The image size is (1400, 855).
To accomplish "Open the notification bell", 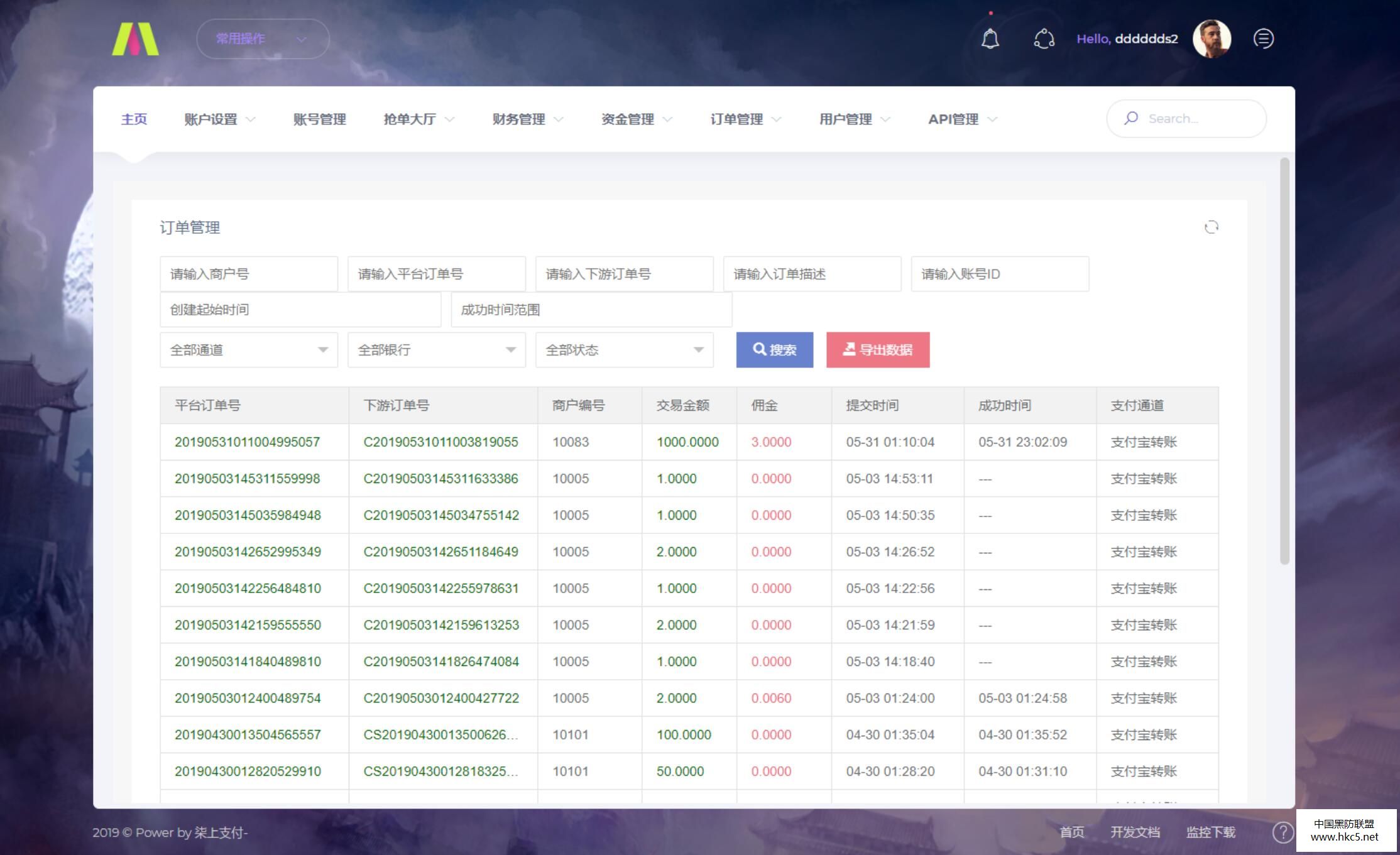I will (x=990, y=39).
